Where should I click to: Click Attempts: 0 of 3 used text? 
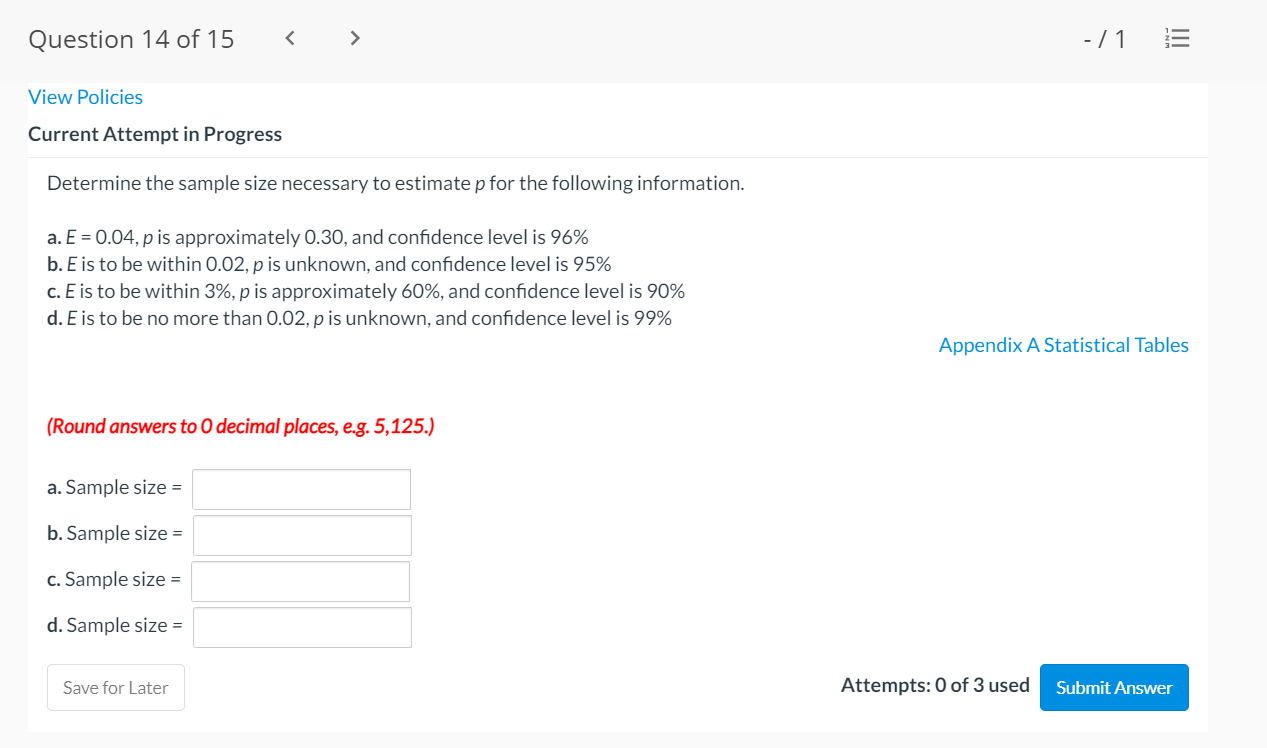(935, 685)
